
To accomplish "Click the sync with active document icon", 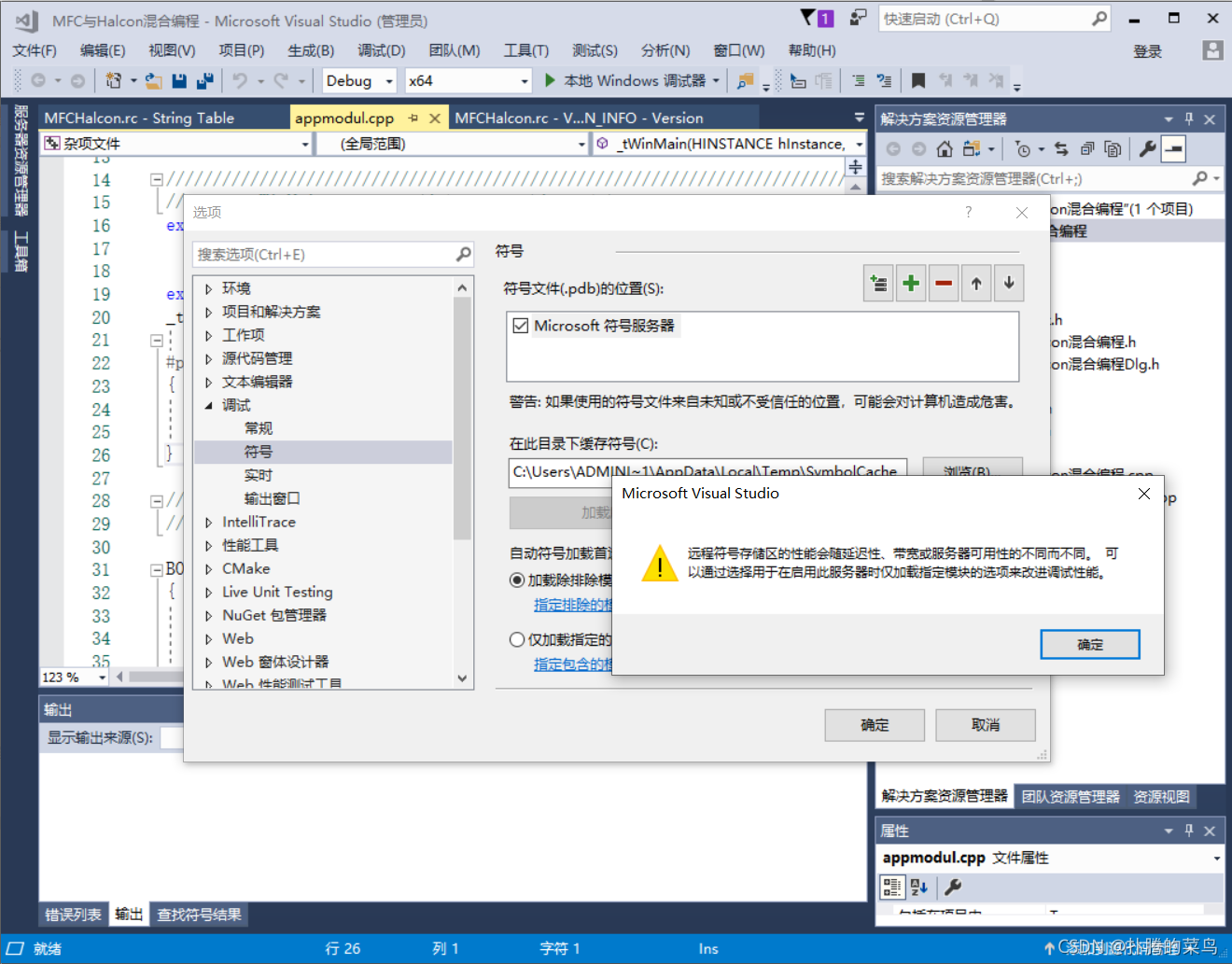I will coord(1061,148).
